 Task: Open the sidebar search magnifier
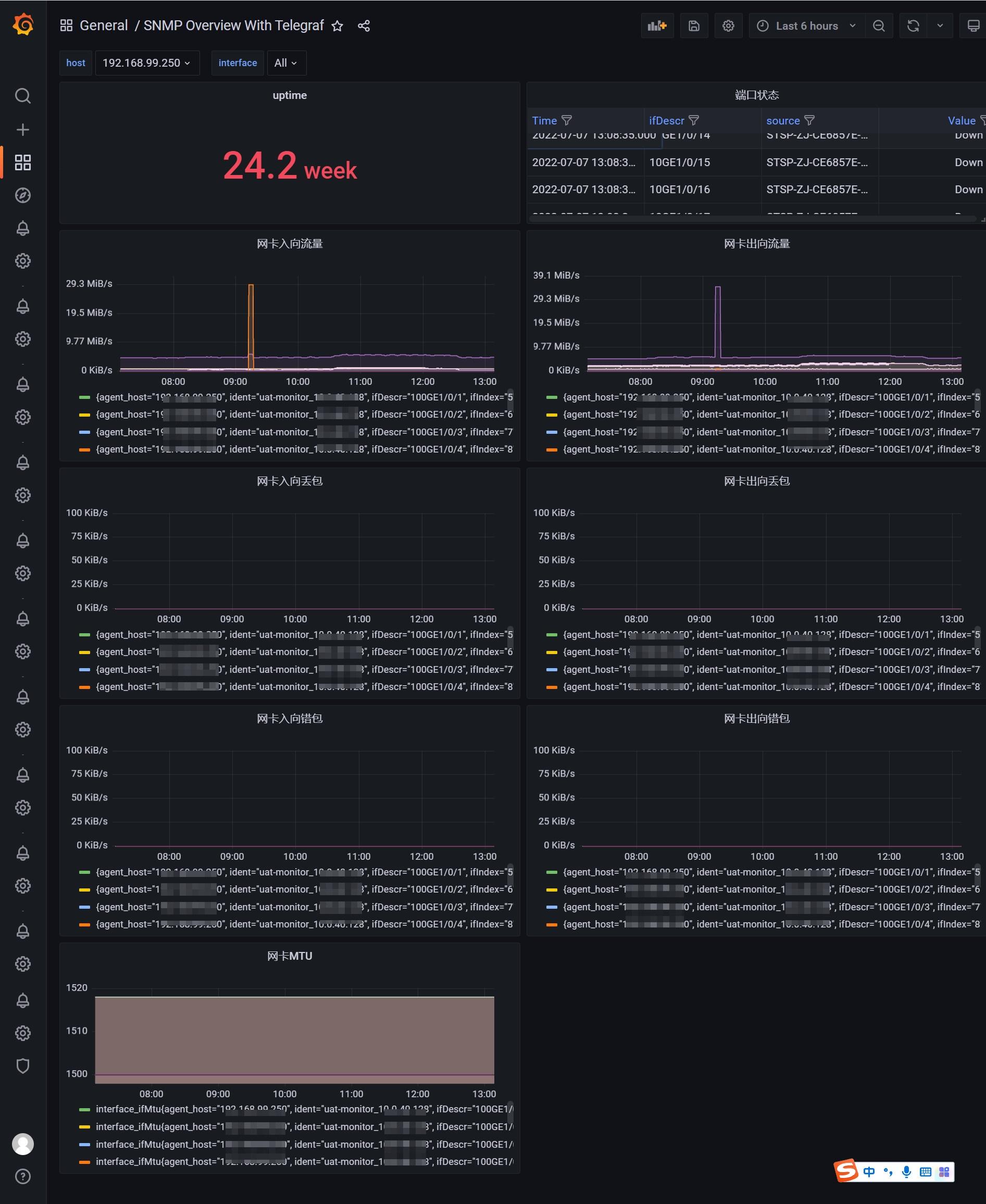23,96
